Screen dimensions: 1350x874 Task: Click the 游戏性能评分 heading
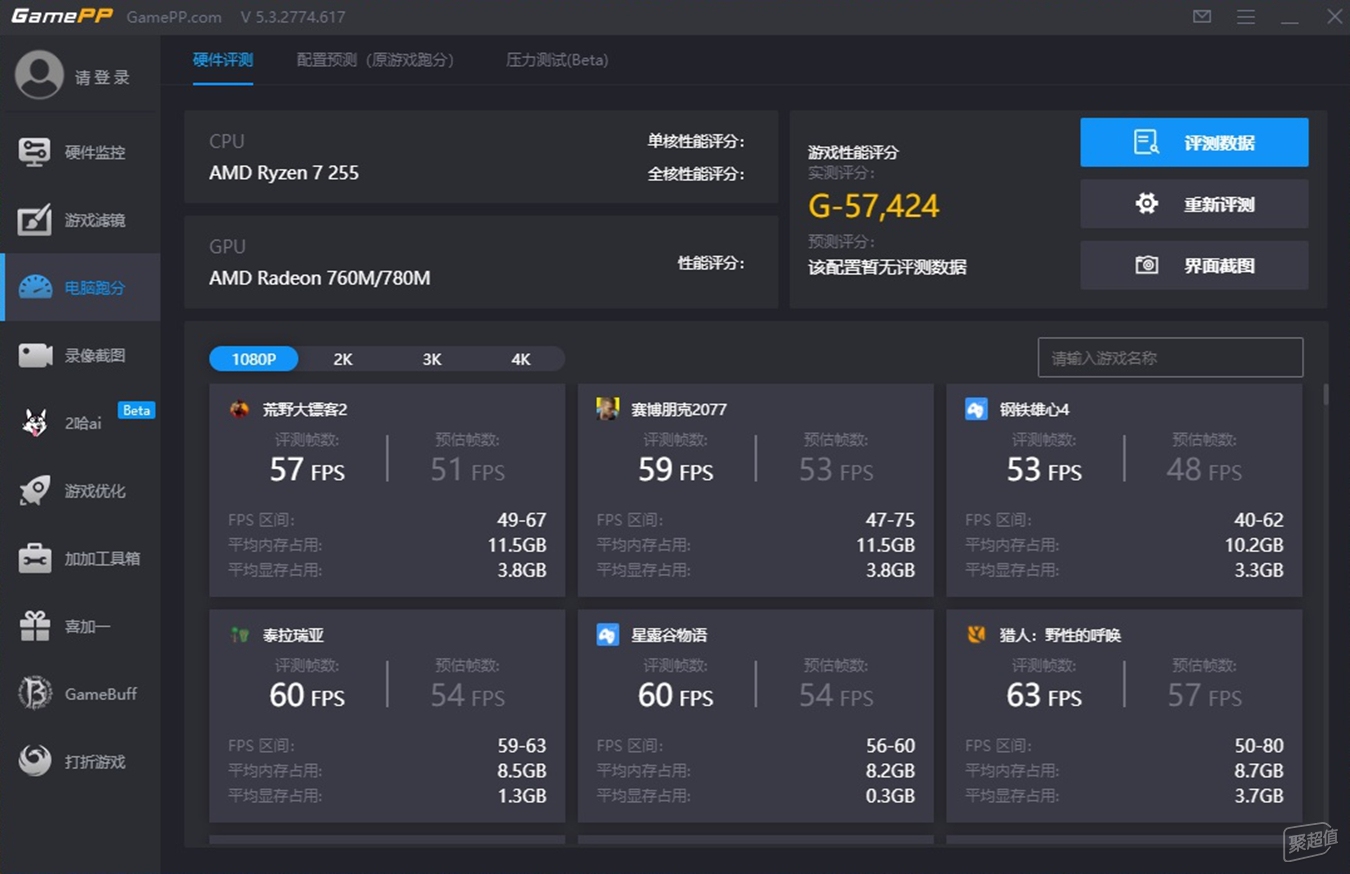tap(853, 152)
